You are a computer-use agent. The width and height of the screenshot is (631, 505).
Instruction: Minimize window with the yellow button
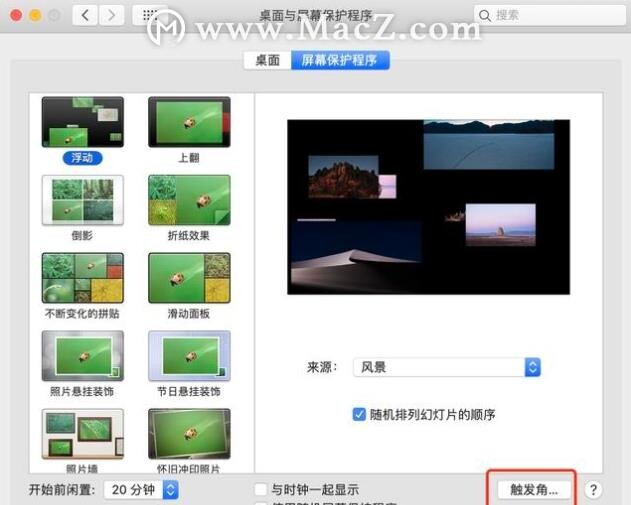pos(35,15)
